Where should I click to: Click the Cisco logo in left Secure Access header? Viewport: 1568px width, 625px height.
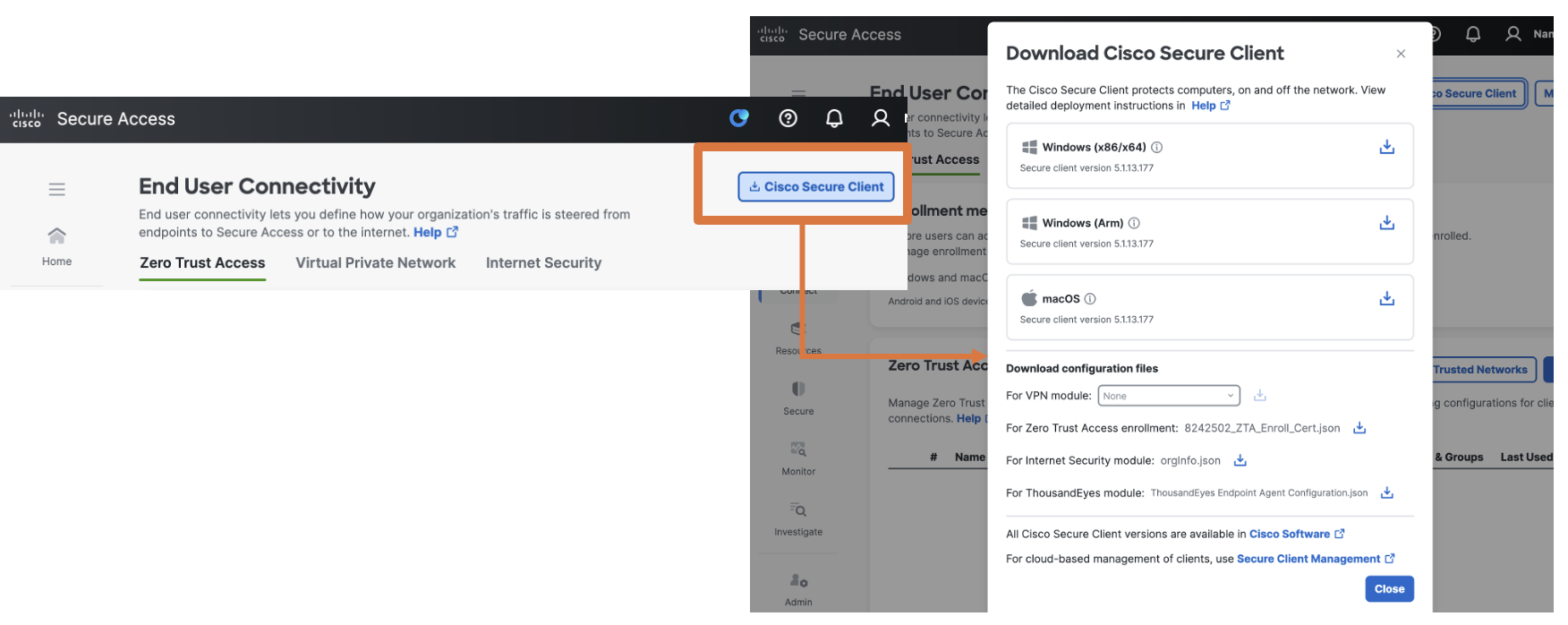(x=27, y=118)
